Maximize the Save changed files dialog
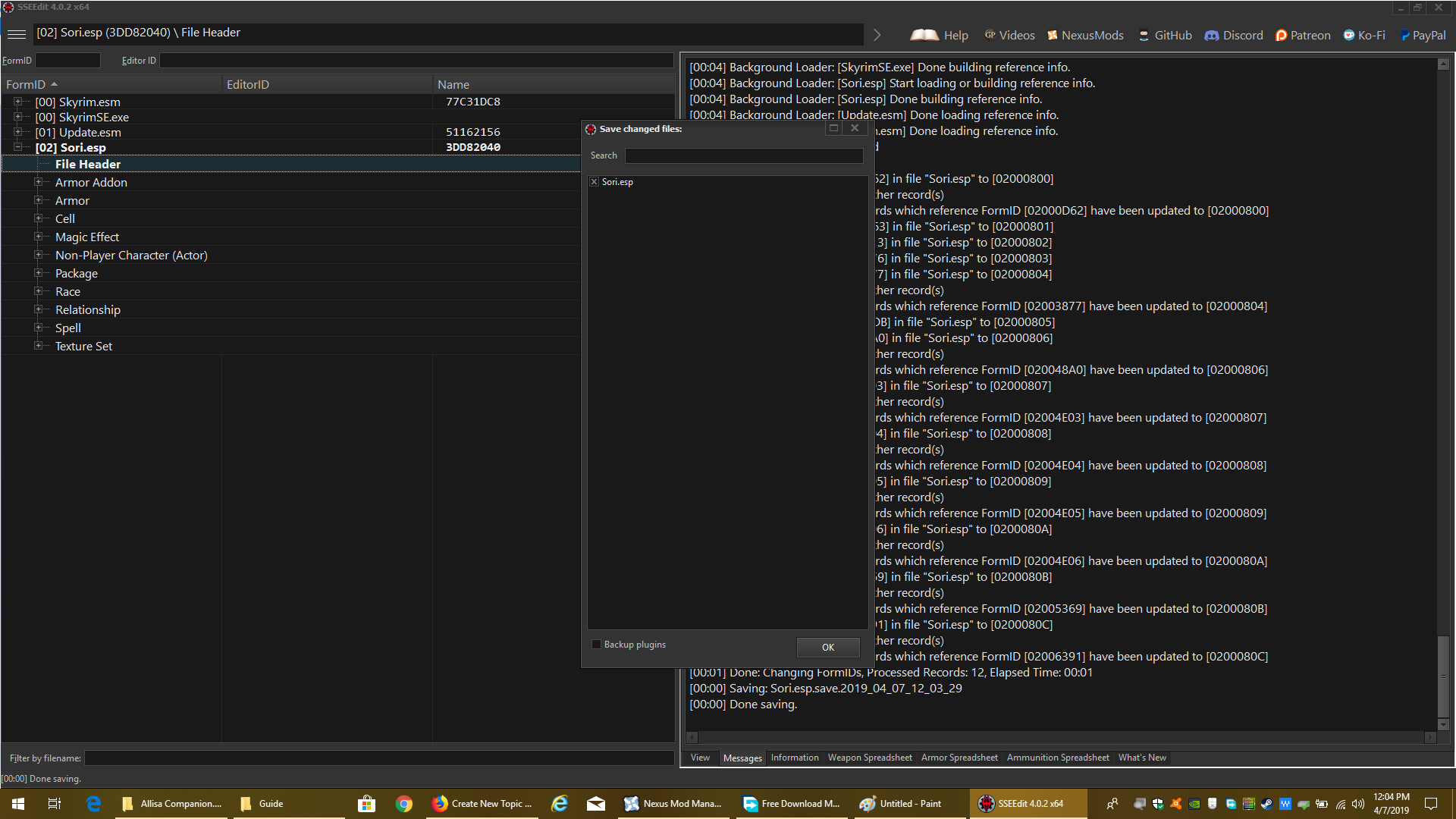1456x819 pixels. (833, 128)
